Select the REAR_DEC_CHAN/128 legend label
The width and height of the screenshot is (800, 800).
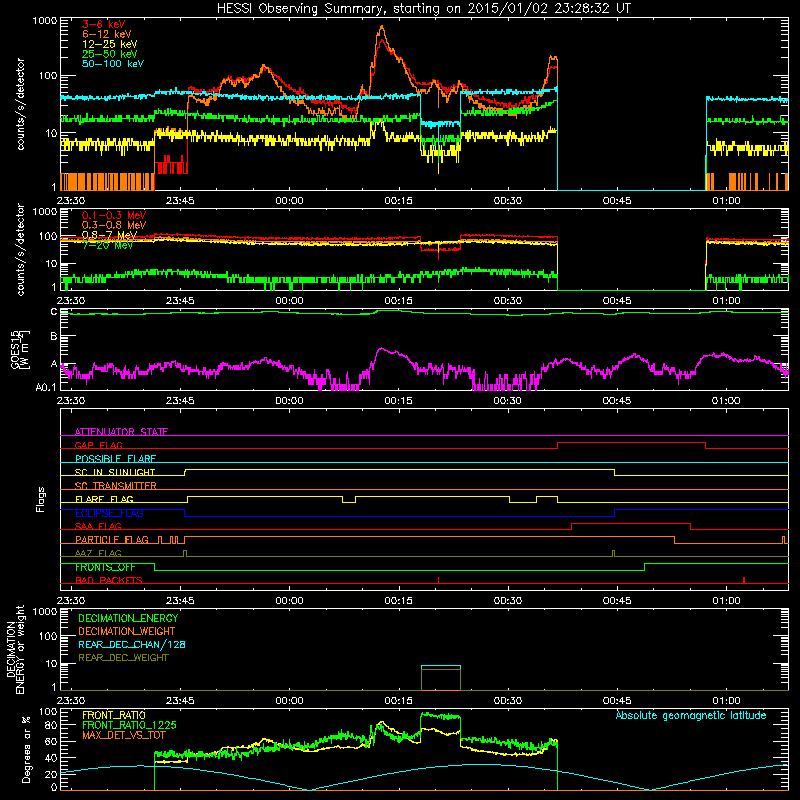point(132,645)
